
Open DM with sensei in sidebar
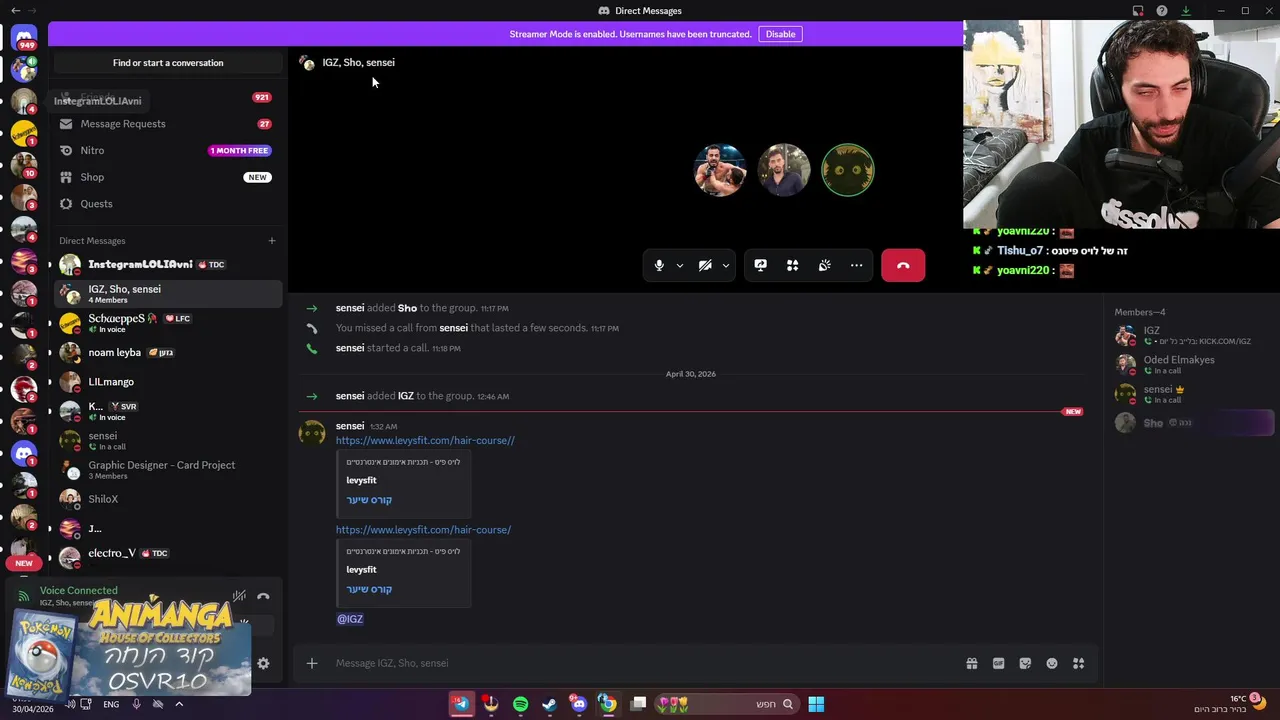(168, 441)
